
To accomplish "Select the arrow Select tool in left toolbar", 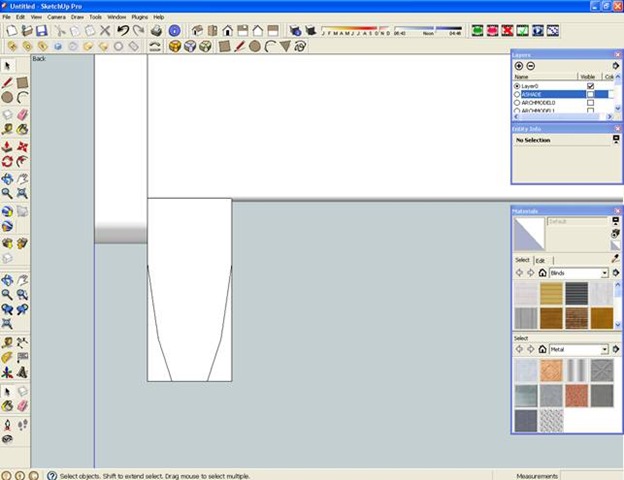I will [x=8, y=66].
